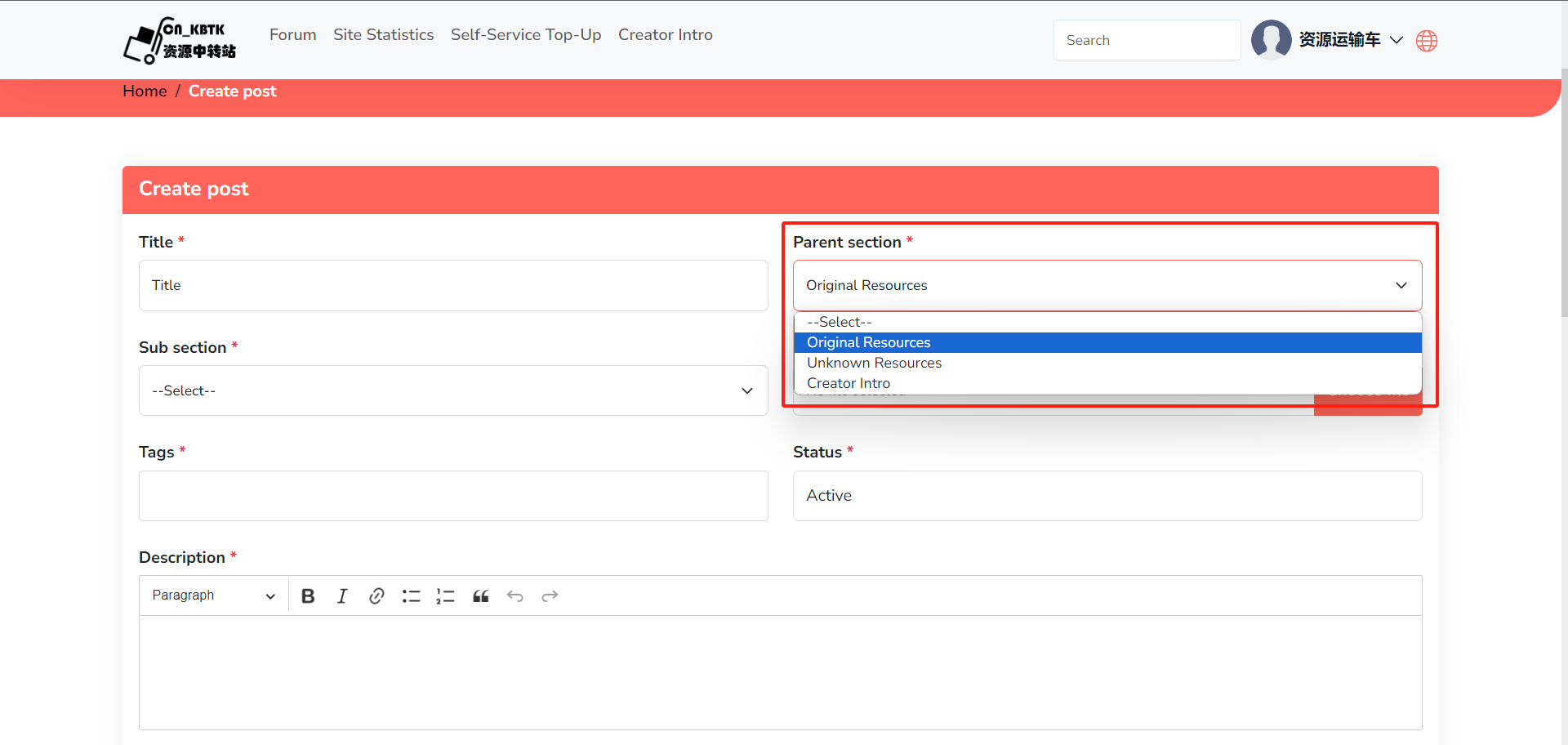Open the Forum page
The image size is (1568, 745).
point(292,35)
